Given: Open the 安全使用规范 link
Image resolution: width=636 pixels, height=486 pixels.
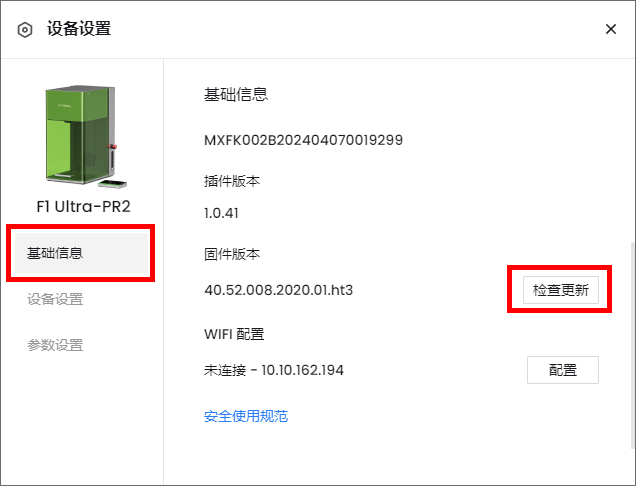Looking at the screenshot, I should point(246,416).
